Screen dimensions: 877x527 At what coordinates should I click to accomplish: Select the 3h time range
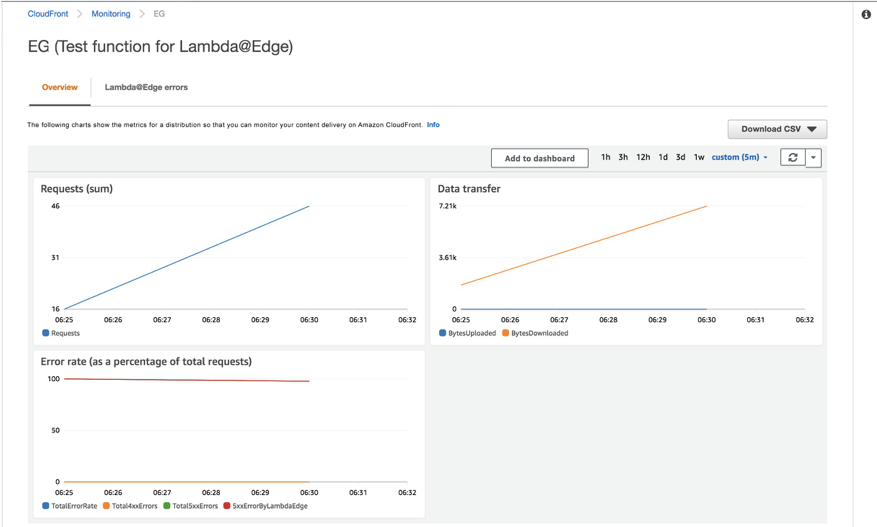pyautogui.click(x=623, y=157)
